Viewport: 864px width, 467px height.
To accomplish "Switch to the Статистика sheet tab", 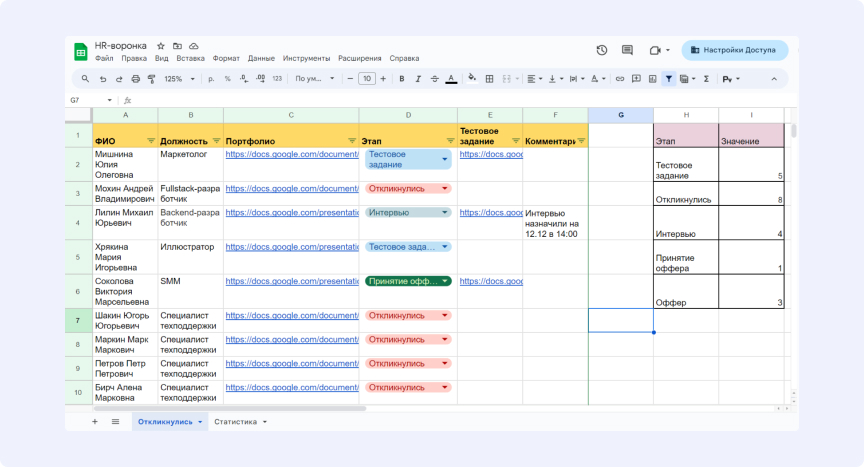I will point(240,422).
